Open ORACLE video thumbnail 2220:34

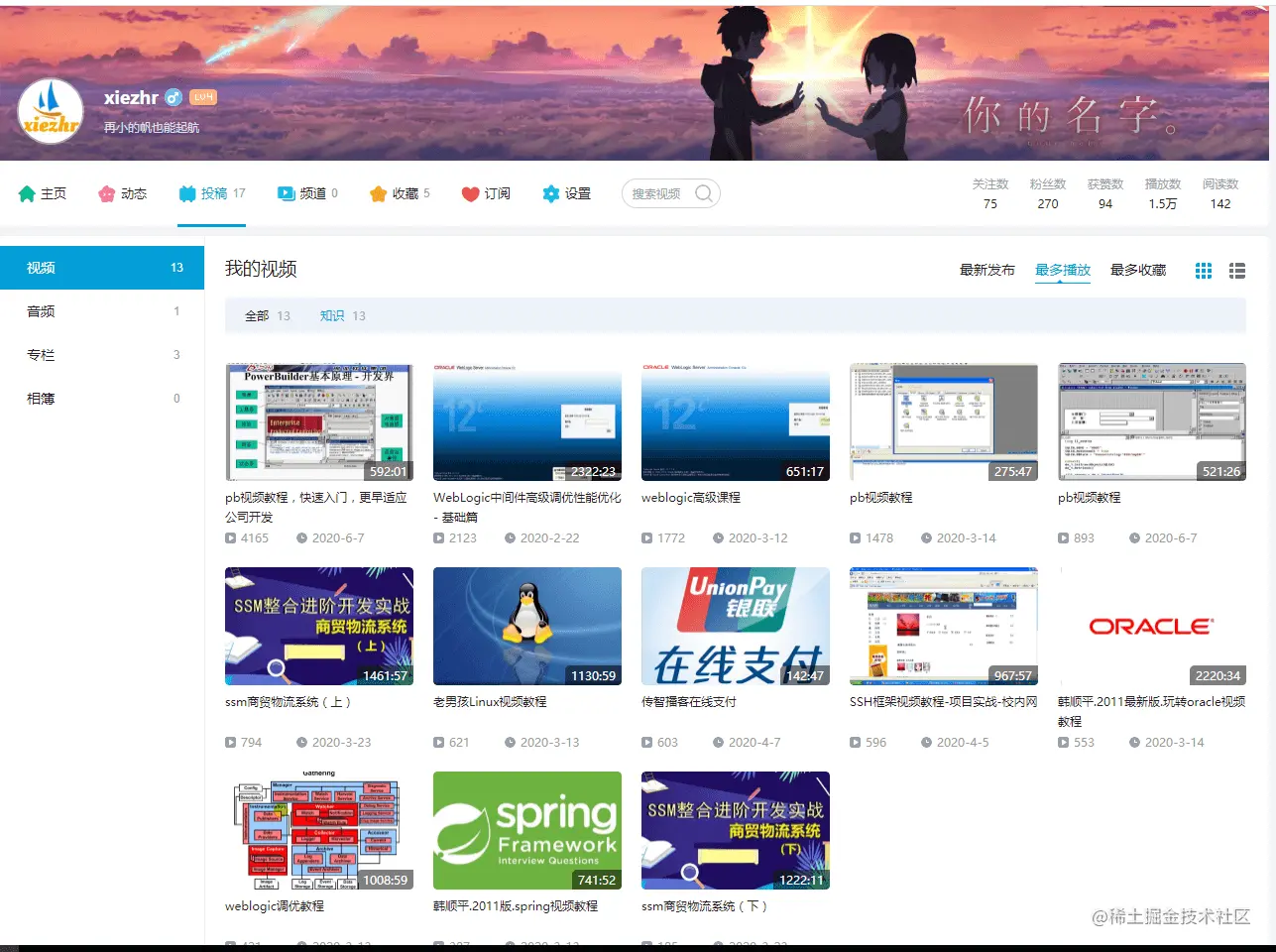[x=1152, y=627]
